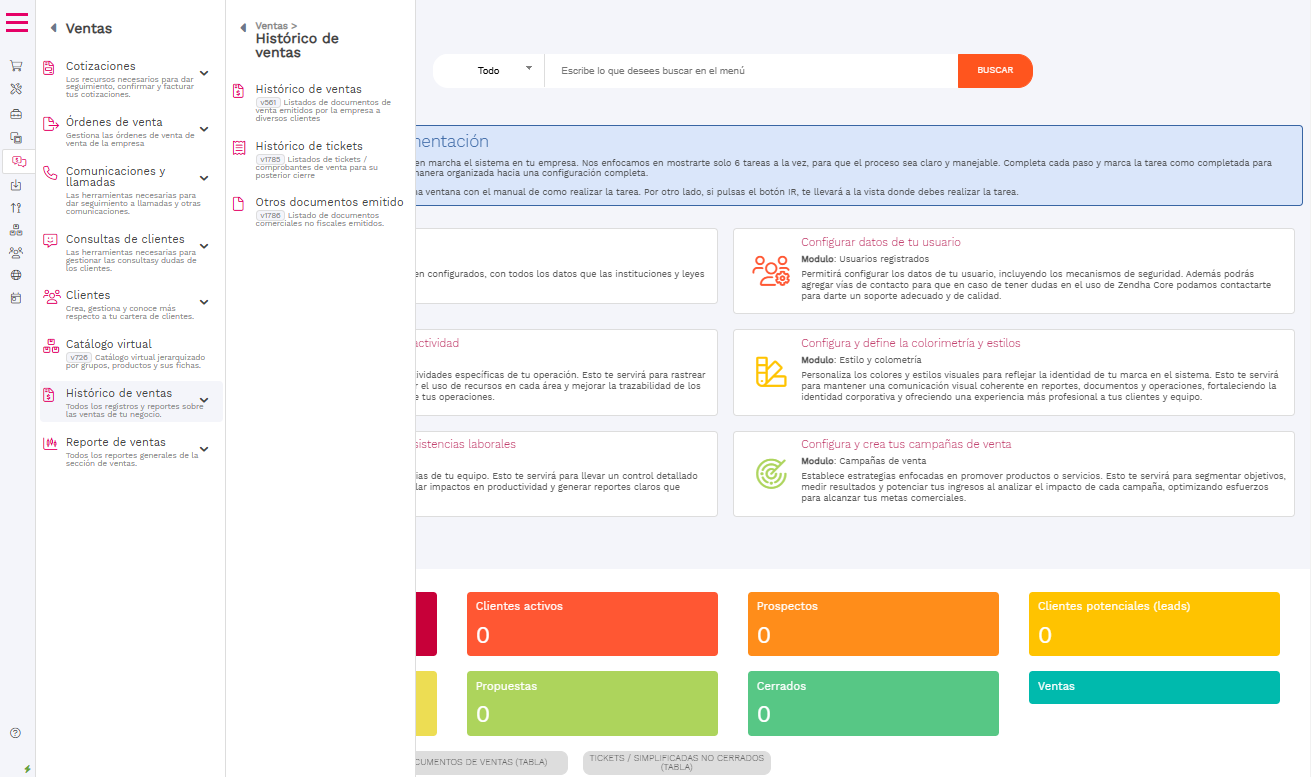Screen dimensions: 1311x777
Task: Expand Órdenes de venta chevron
Action: [x=204, y=129]
